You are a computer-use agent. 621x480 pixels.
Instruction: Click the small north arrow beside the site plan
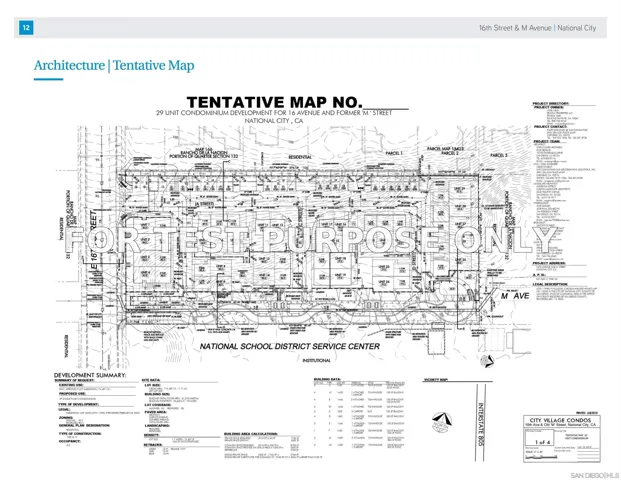487,360
